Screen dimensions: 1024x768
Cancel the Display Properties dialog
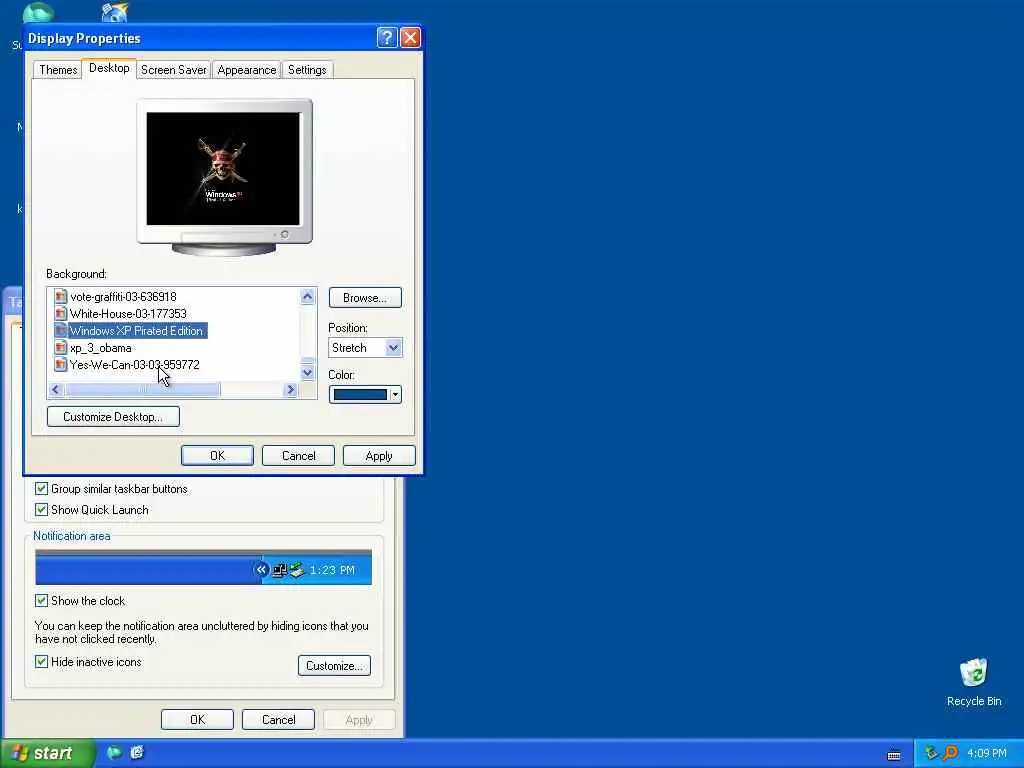(x=298, y=456)
